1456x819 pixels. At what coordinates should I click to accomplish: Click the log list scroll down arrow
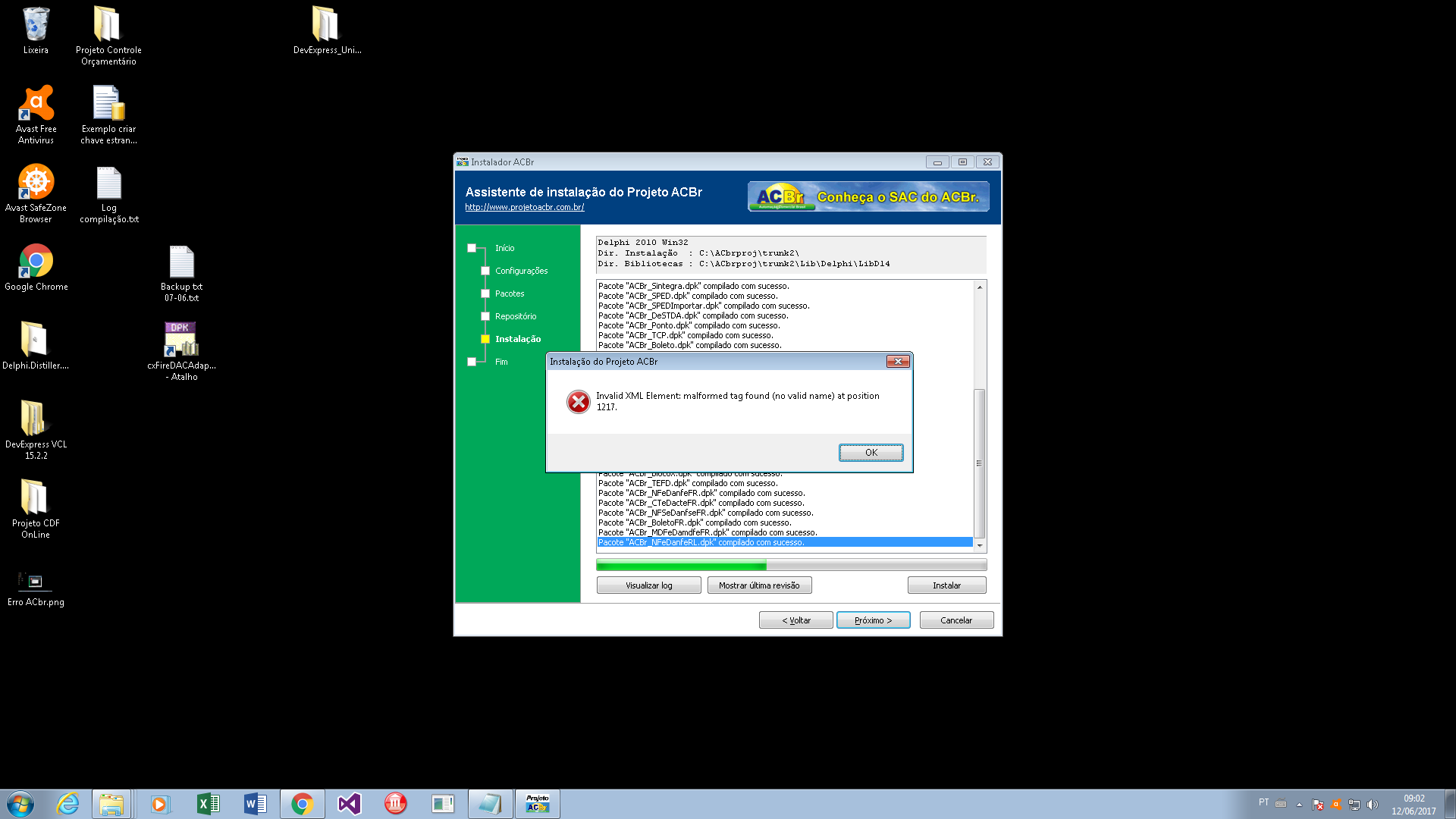(980, 545)
